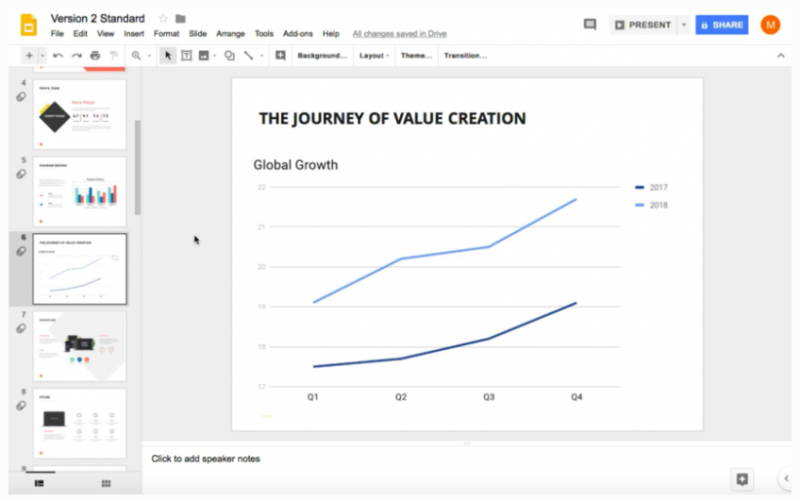
Task: Open the Insert menu
Action: (x=133, y=34)
